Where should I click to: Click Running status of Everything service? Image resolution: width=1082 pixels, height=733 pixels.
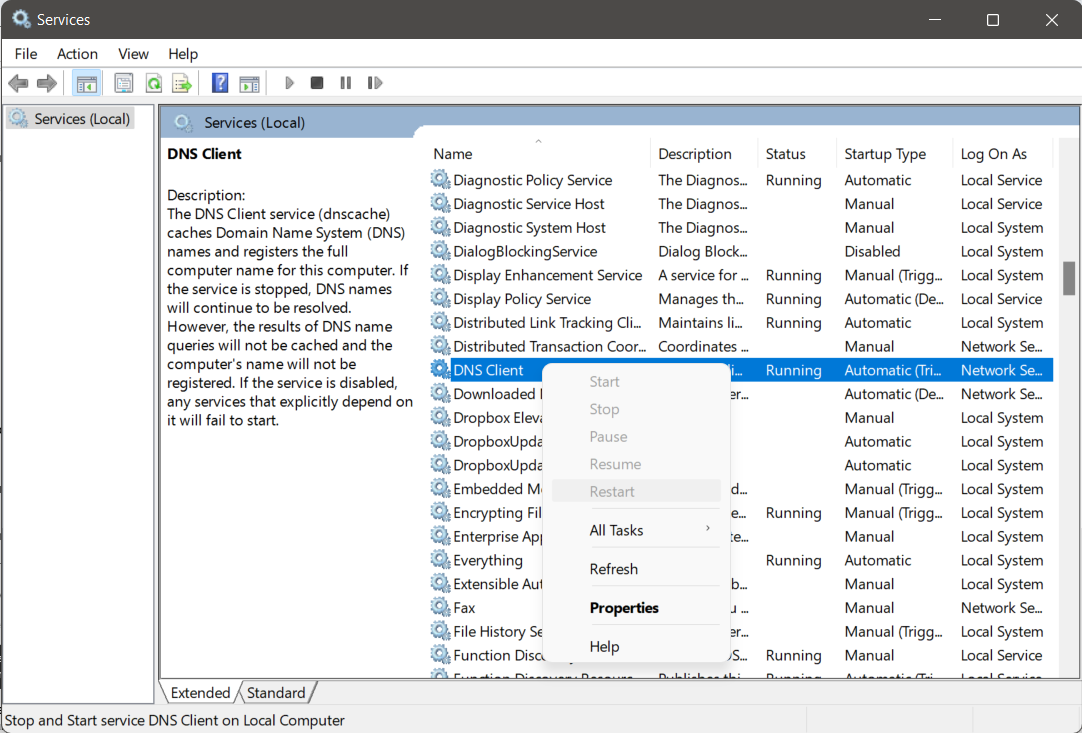[x=794, y=560]
